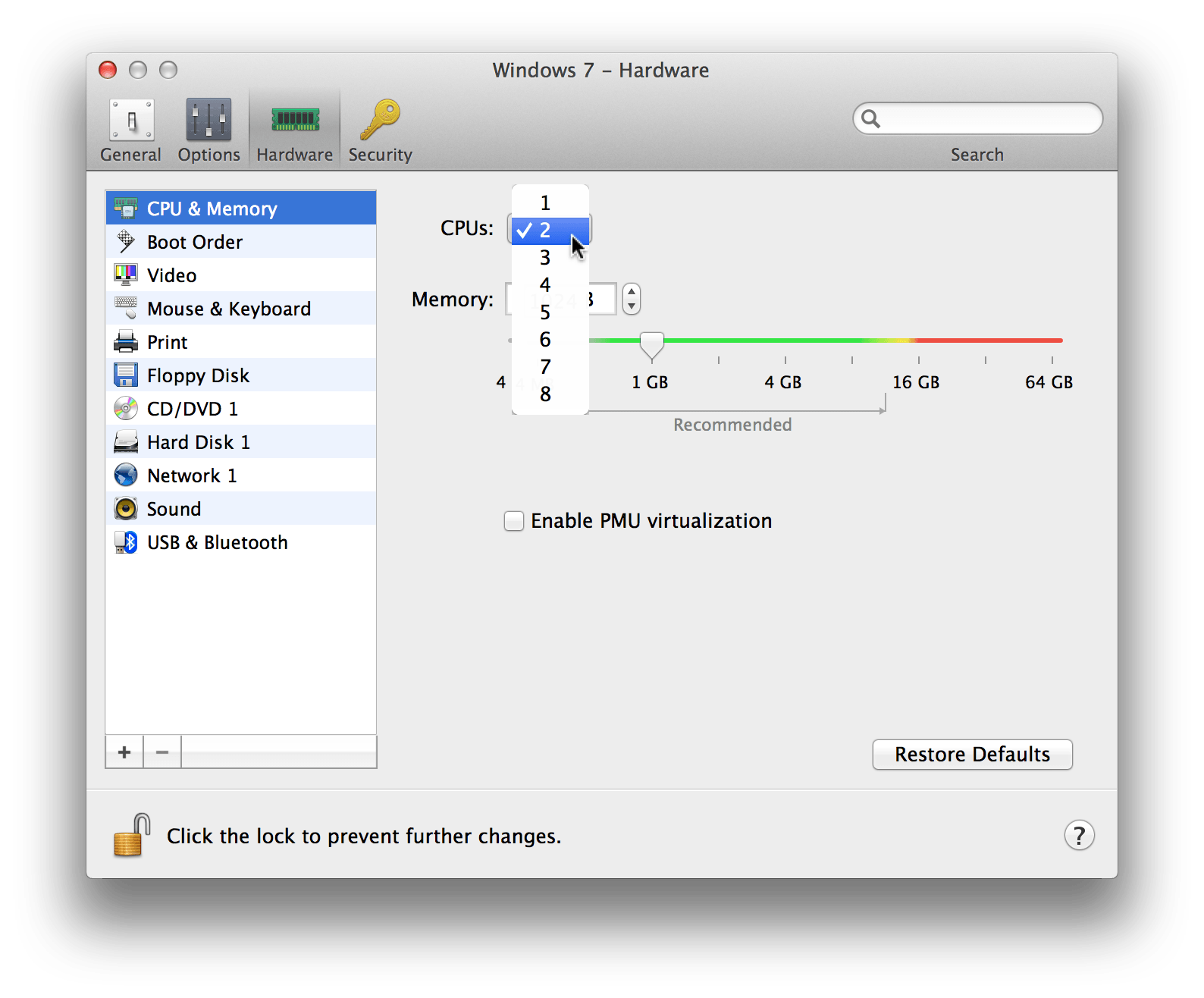
Task: Open the General settings pane icon
Action: coord(132,120)
